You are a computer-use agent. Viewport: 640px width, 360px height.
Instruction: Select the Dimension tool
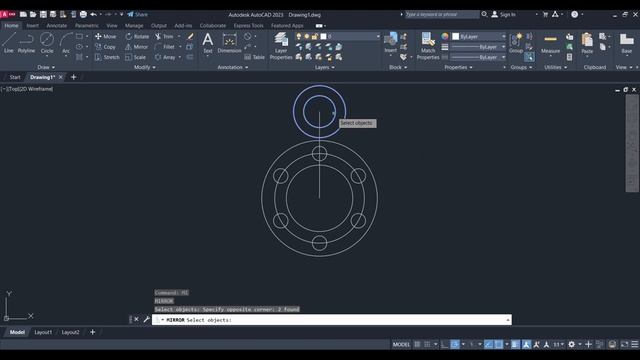(229, 42)
